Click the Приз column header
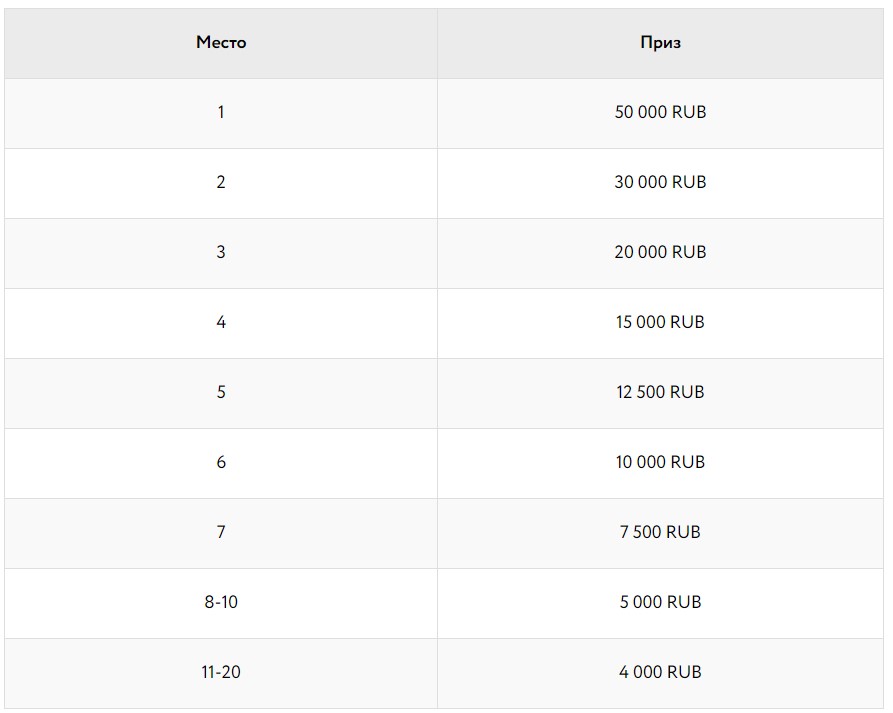893x713 pixels. tap(660, 42)
